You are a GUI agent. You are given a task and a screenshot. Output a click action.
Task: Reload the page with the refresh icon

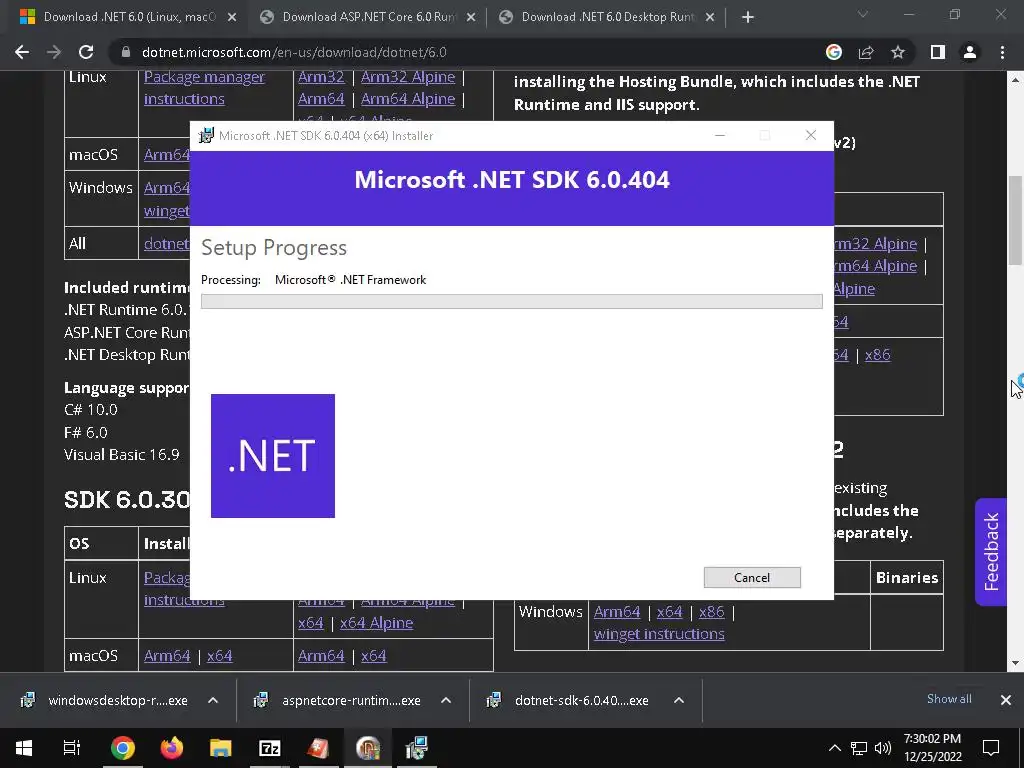coord(86,52)
